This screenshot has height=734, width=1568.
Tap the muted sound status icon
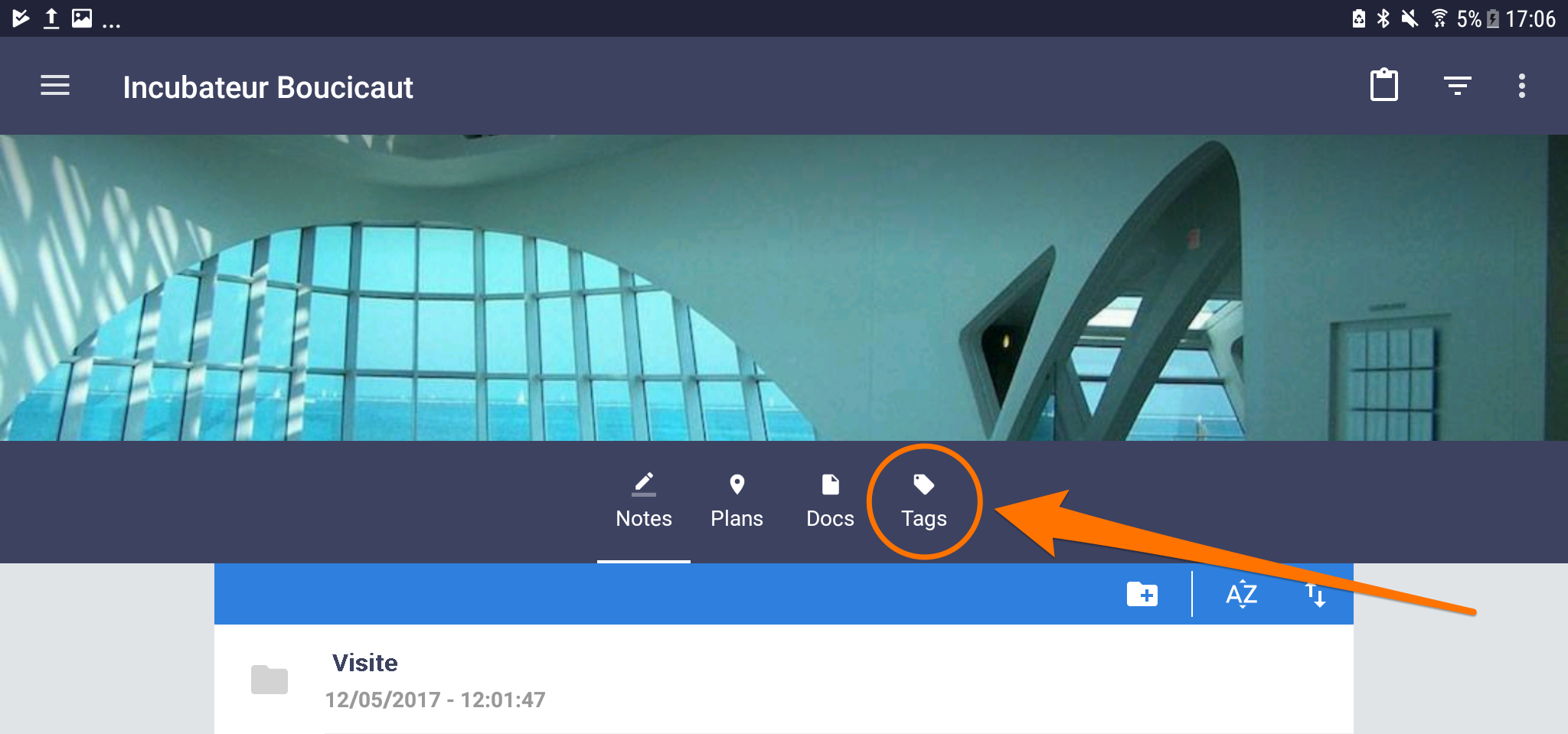pos(1410,18)
